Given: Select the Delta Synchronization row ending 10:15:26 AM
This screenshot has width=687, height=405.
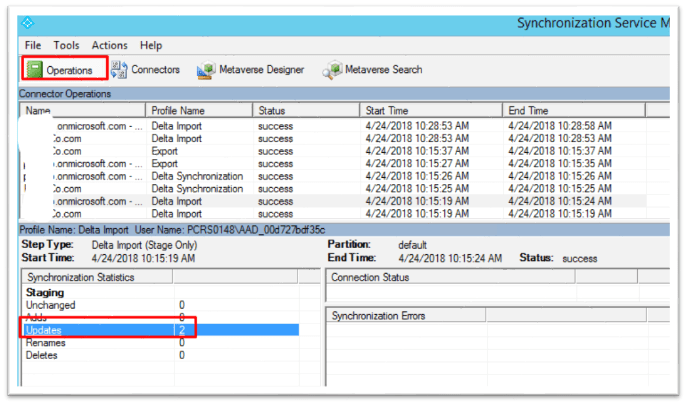Looking at the screenshot, I should point(200,175).
